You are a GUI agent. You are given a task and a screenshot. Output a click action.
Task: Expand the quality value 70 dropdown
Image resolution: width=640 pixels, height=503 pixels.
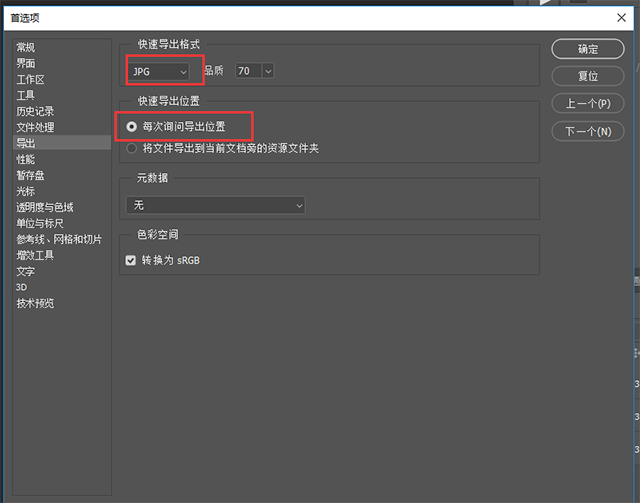[x=254, y=71]
